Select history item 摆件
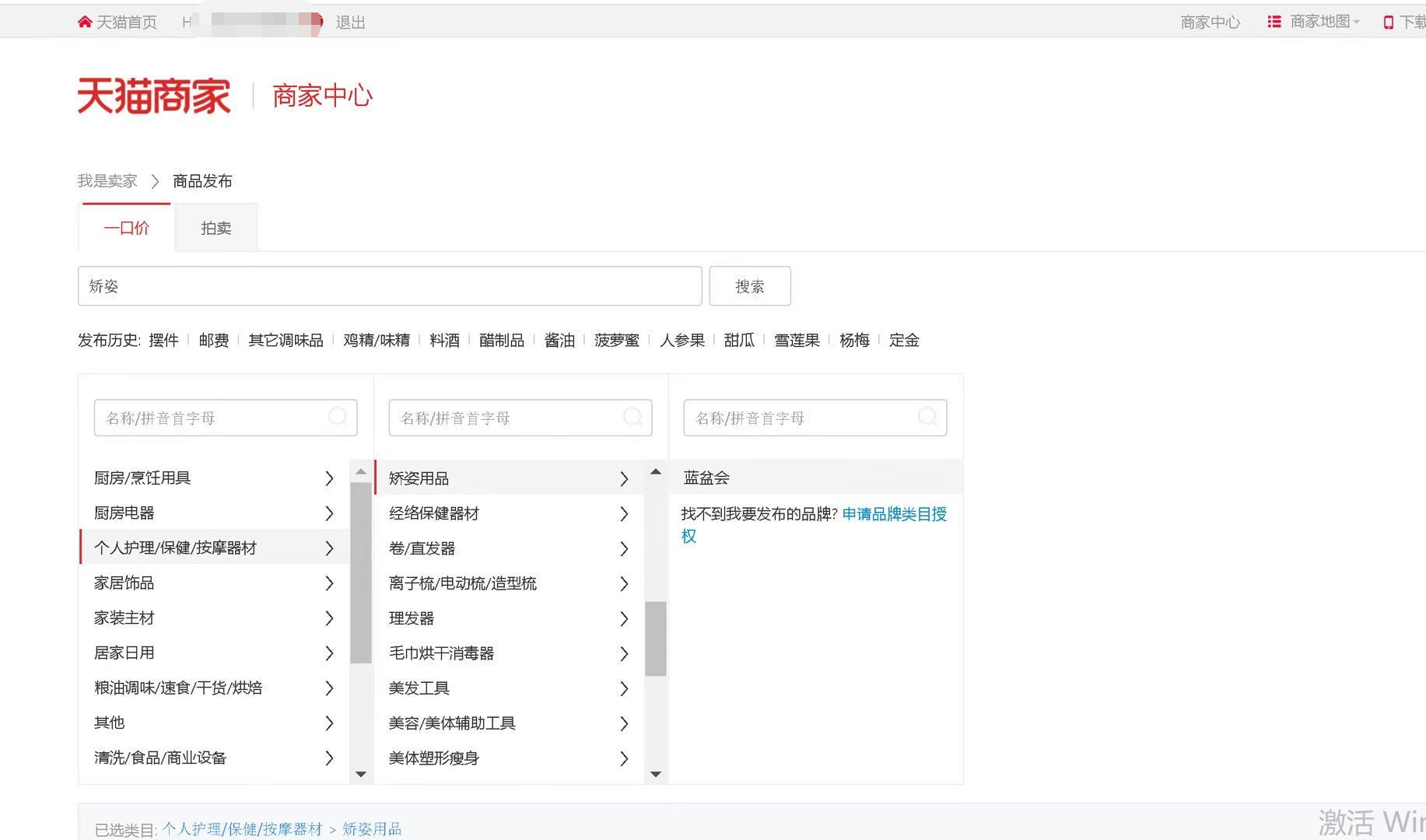Image resolution: width=1426 pixels, height=840 pixels. [x=163, y=340]
